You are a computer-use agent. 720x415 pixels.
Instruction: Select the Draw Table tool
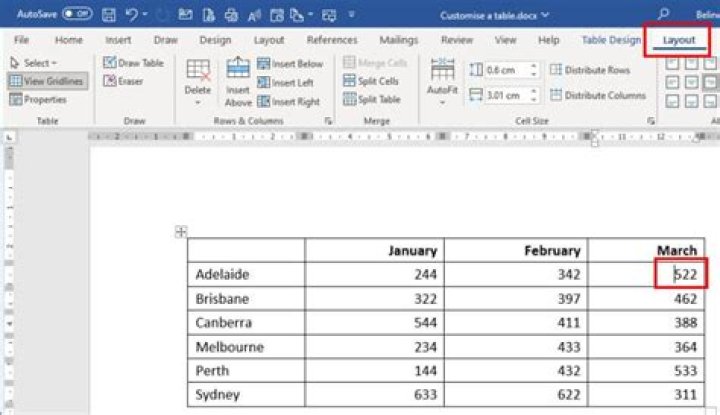point(133,62)
